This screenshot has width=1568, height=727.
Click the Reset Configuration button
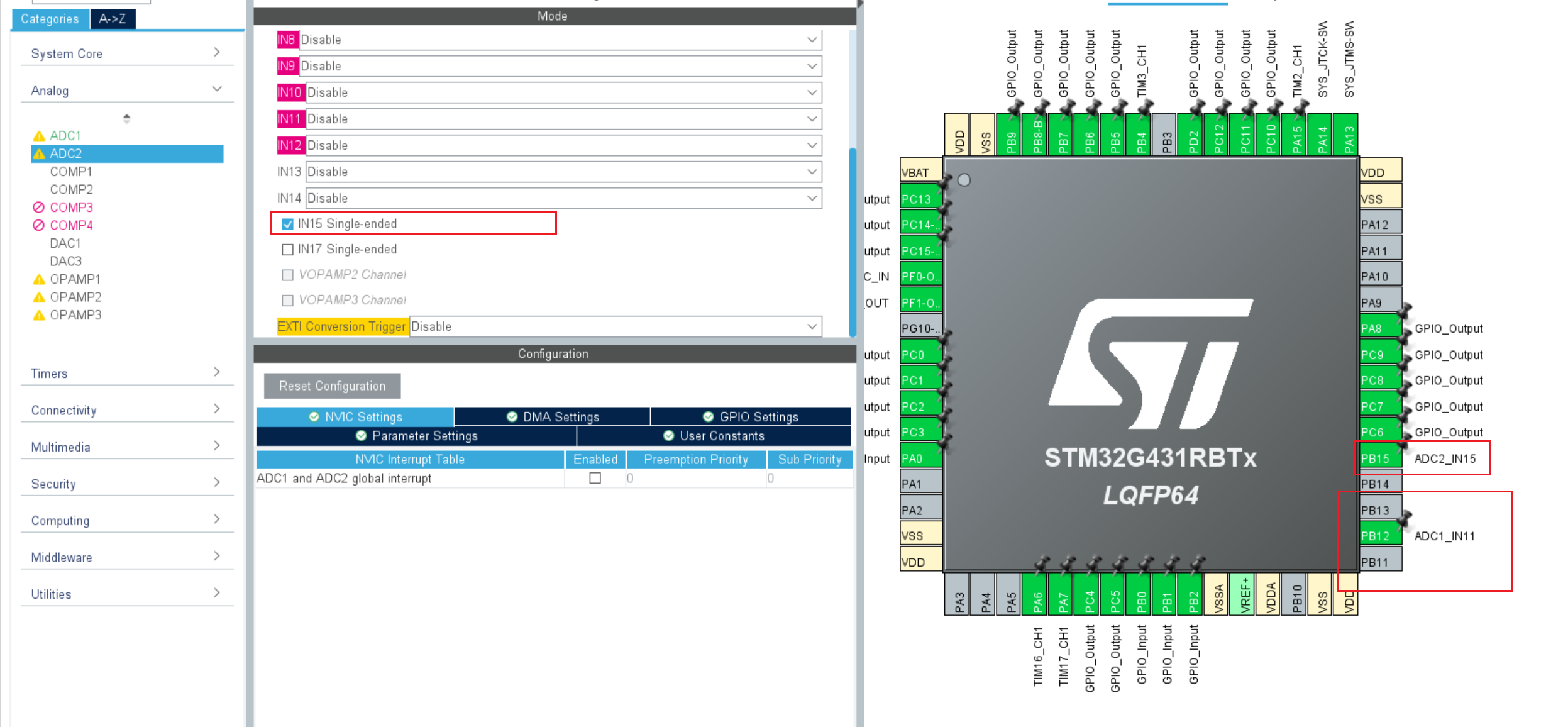click(x=332, y=386)
